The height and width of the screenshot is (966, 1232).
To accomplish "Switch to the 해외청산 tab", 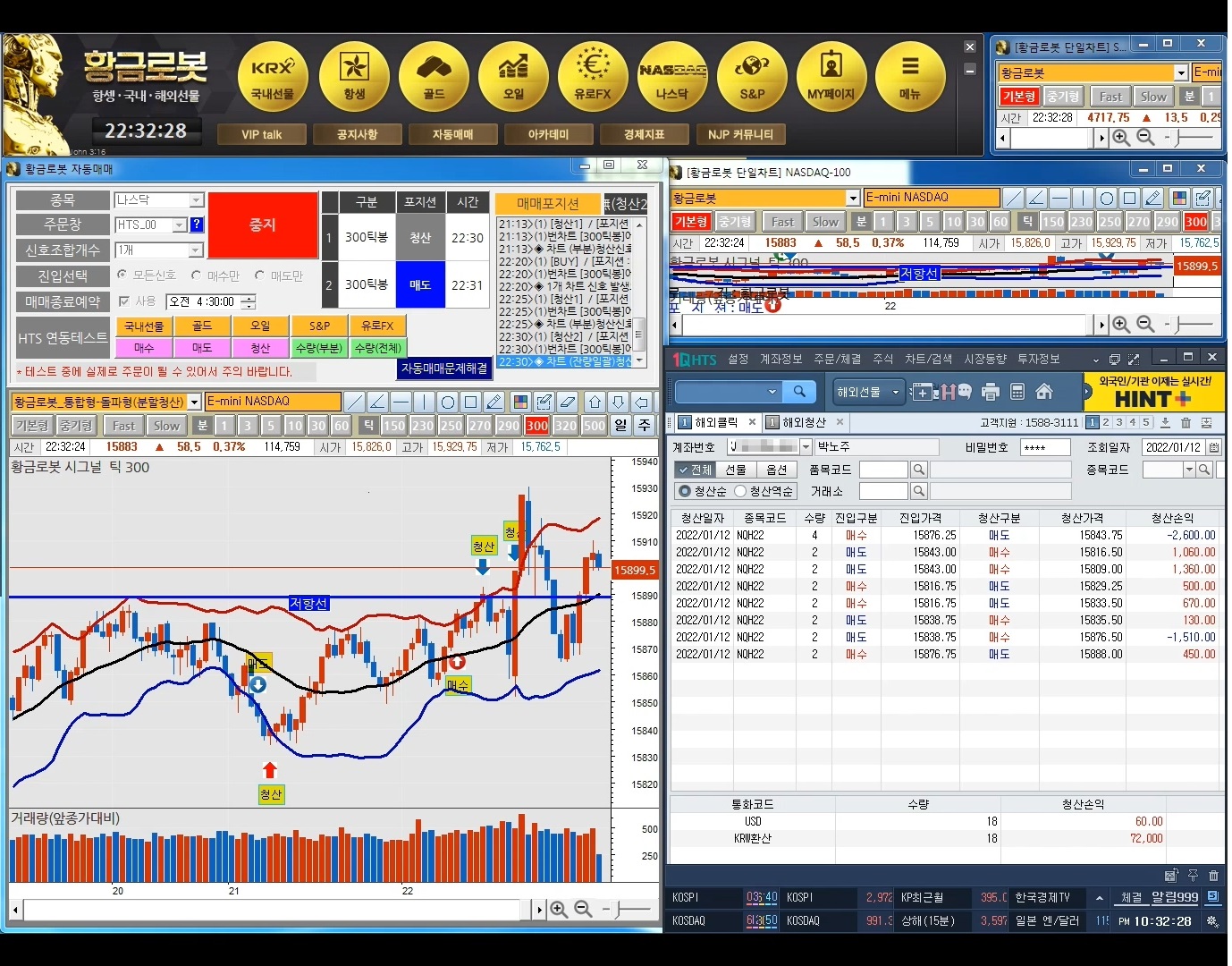I will coord(804,422).
